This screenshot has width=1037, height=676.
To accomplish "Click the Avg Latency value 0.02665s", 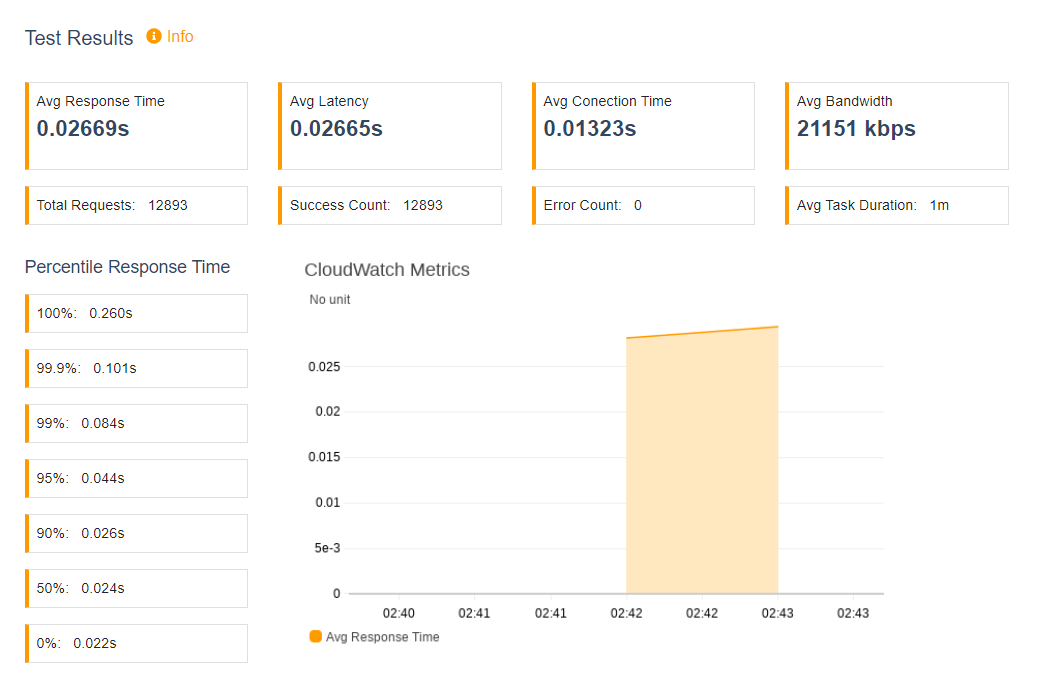I will (336, 128).
